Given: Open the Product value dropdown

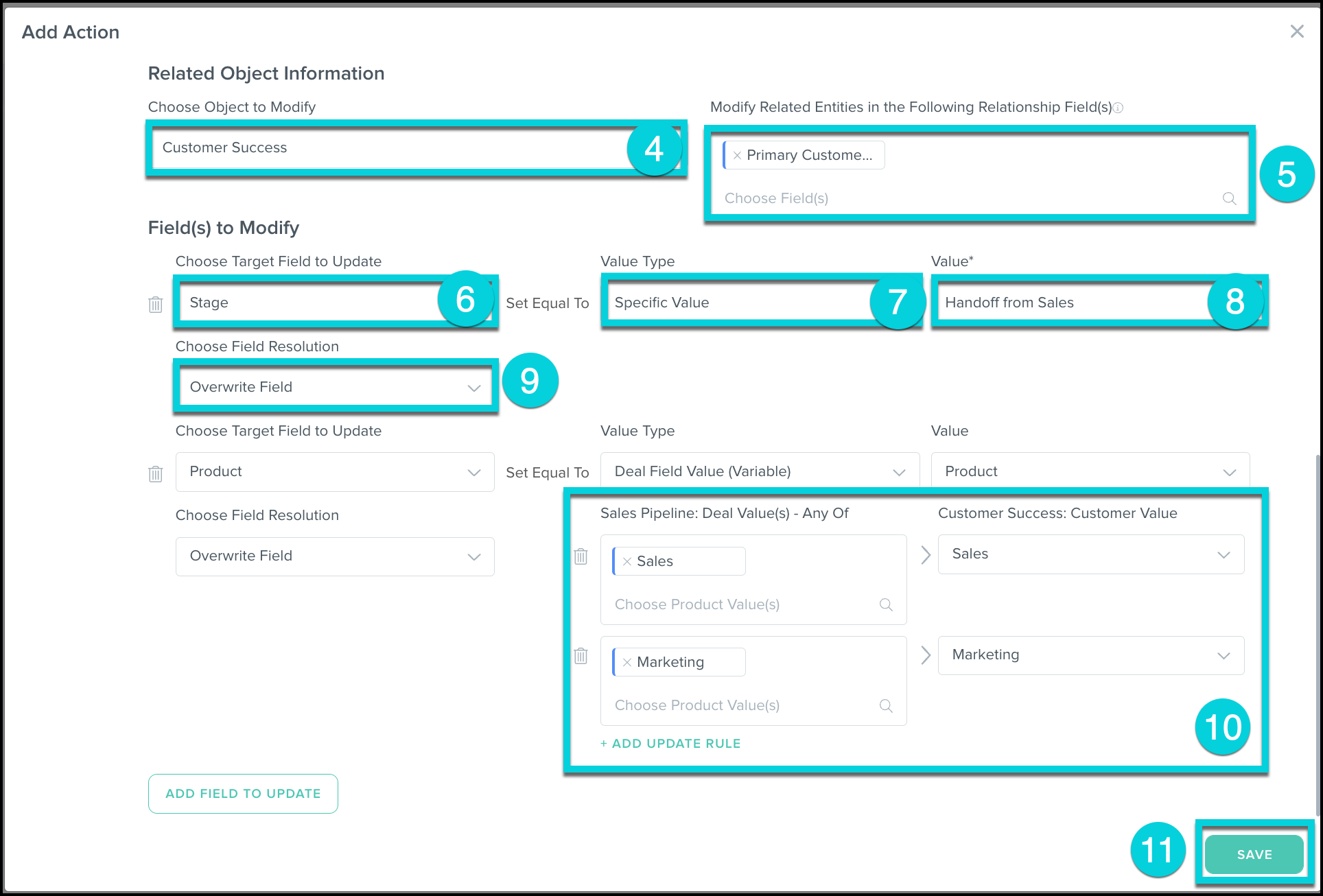Looking at the screenshot, I should click(x=1090, y=472).
